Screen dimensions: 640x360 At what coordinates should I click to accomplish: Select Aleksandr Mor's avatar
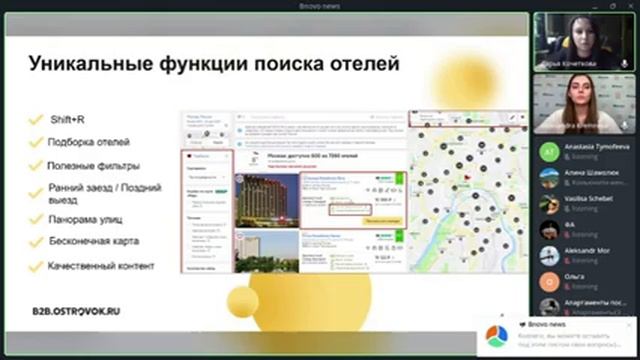click(x=549, y=256)
